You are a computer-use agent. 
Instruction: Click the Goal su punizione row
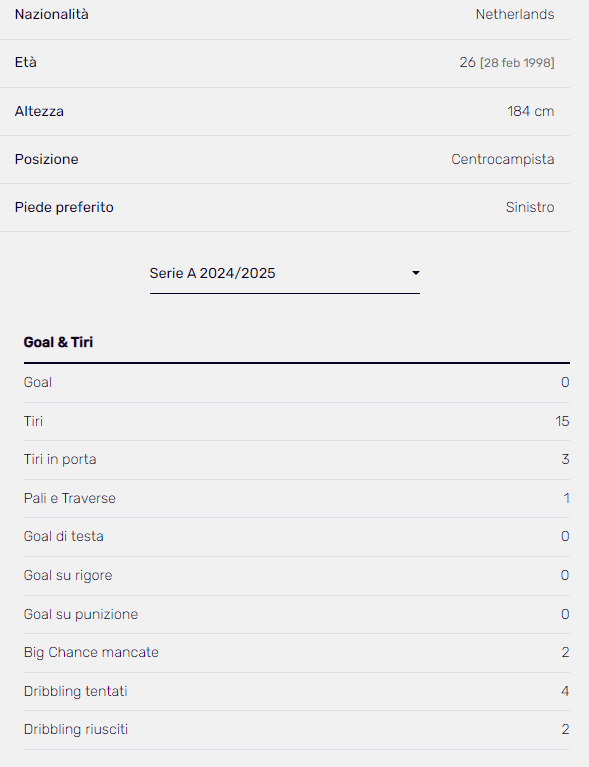[296, 614]
